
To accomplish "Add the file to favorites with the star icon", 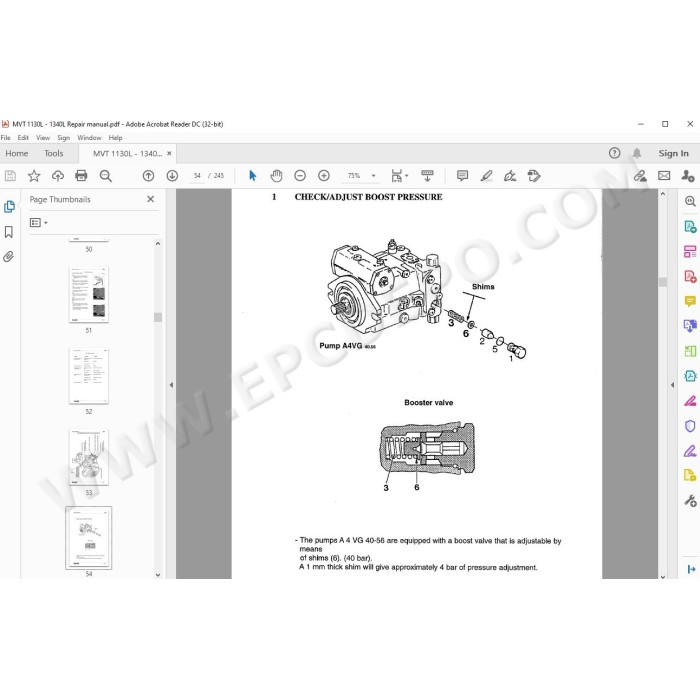I will pos(34,176).
